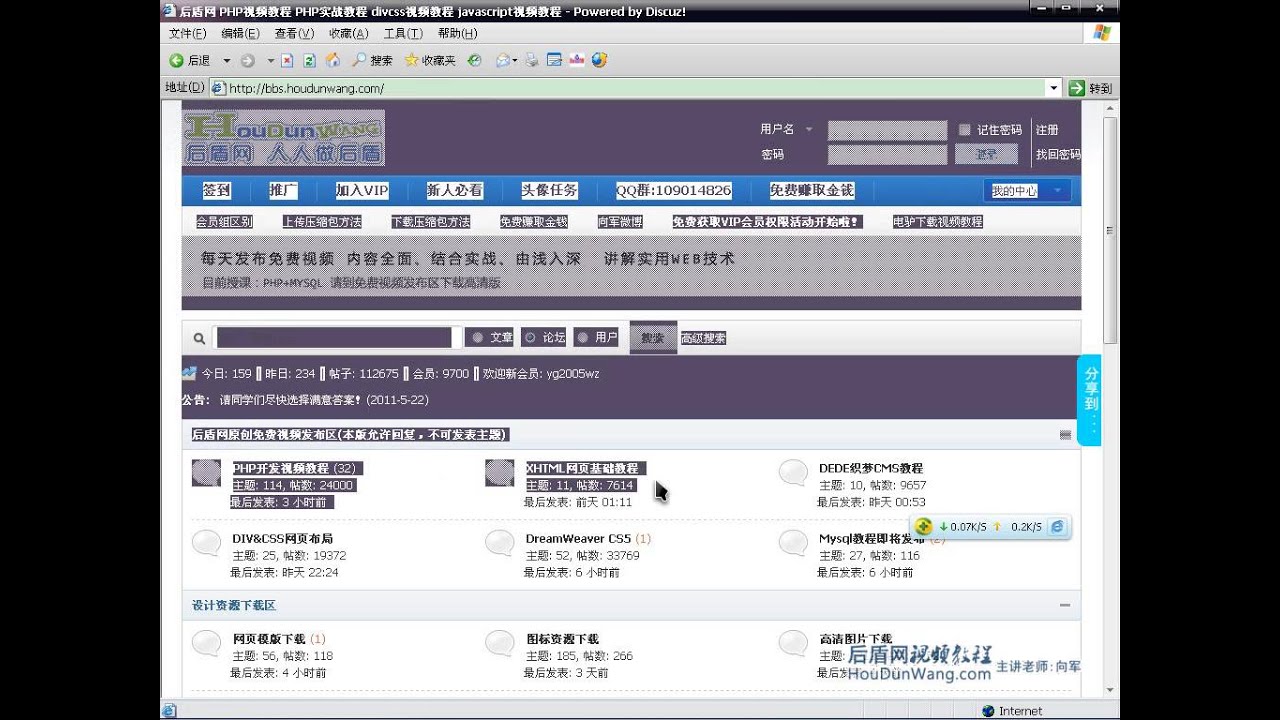Image resolution: width=1280 pixels, height=720 pixels.
Task: Open the Forward button history dropdown arrow
Action: coord(270,60)
